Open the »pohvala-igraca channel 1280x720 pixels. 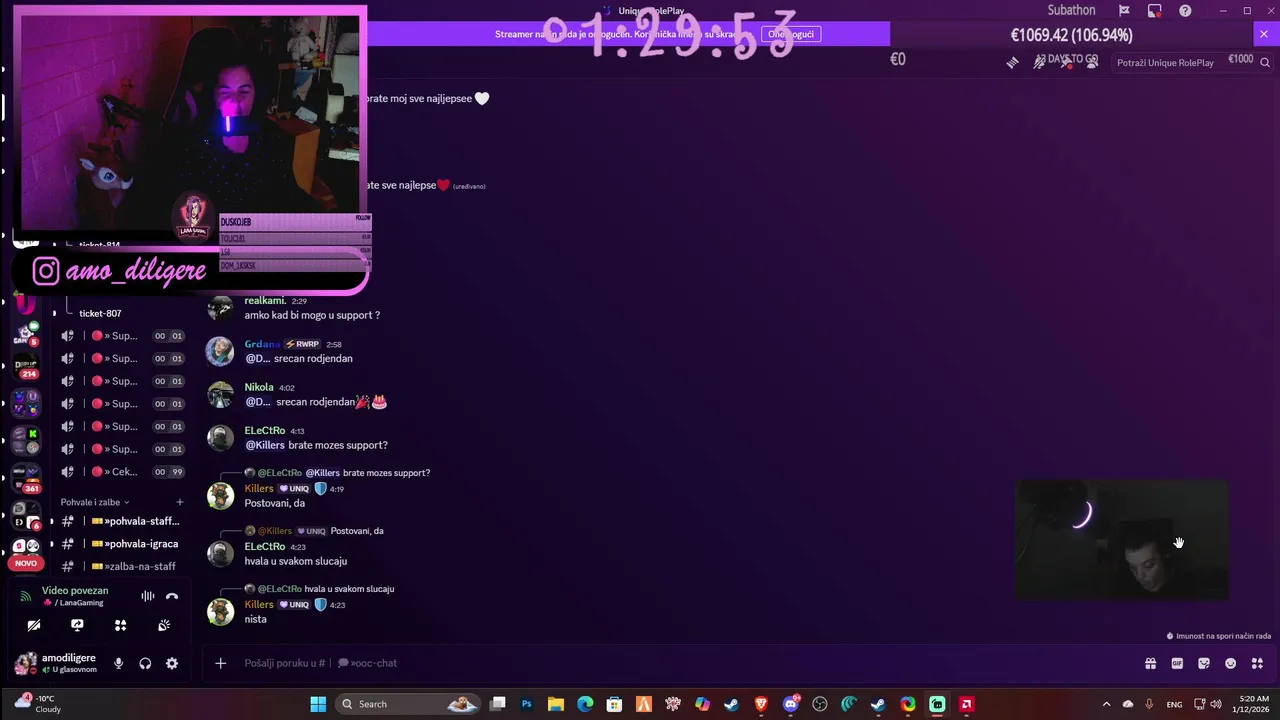pos(120,544)
